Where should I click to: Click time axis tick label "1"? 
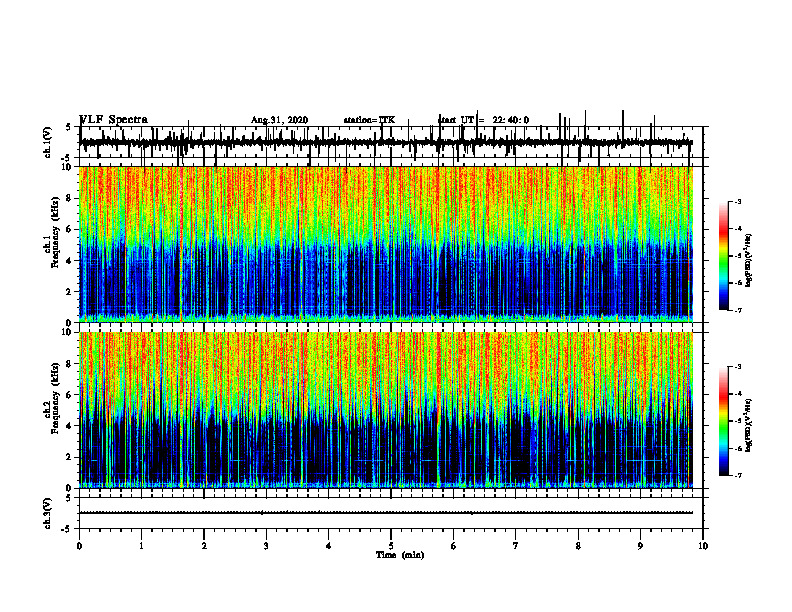pos(141,546)
